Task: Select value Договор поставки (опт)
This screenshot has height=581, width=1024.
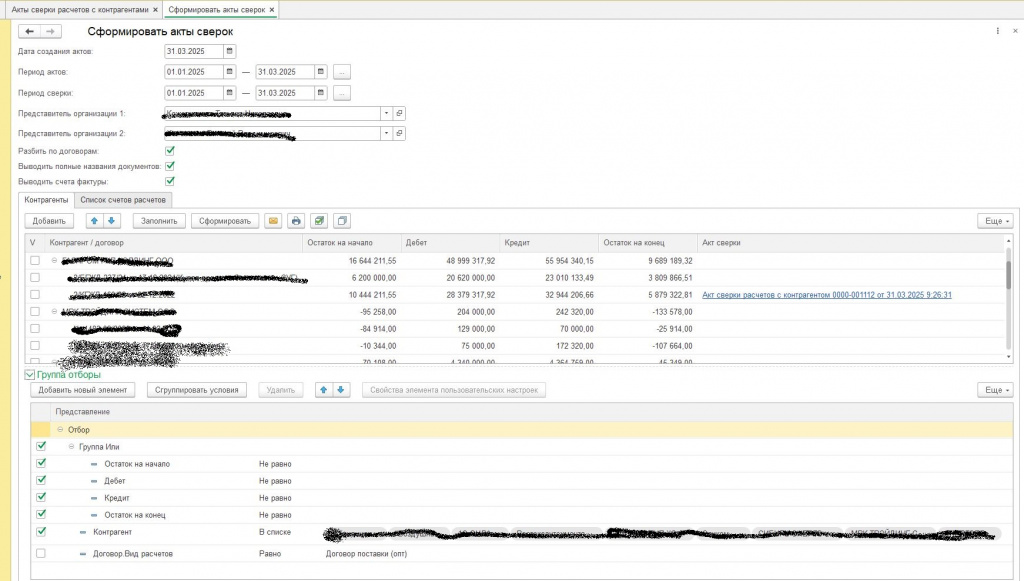Action: [x=366, y=554]
